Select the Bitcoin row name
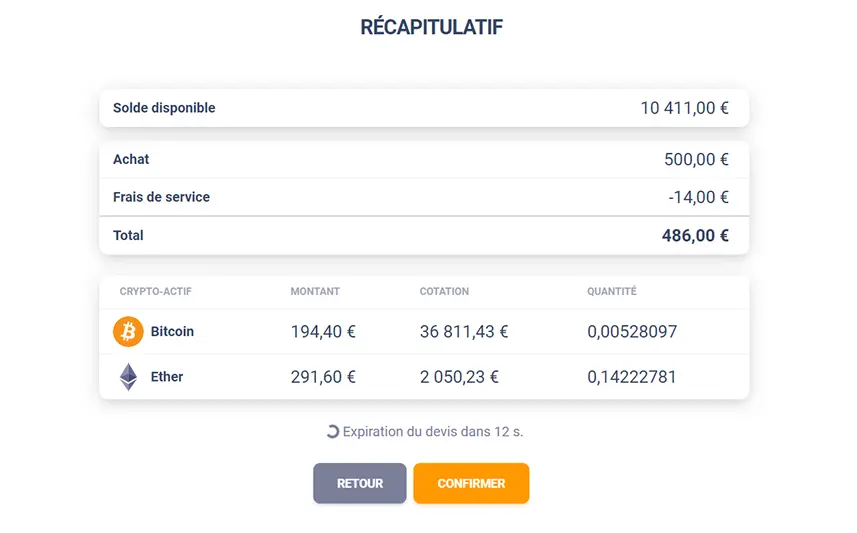The width and height of the screenshot is (857, 533). pos(172,331)
